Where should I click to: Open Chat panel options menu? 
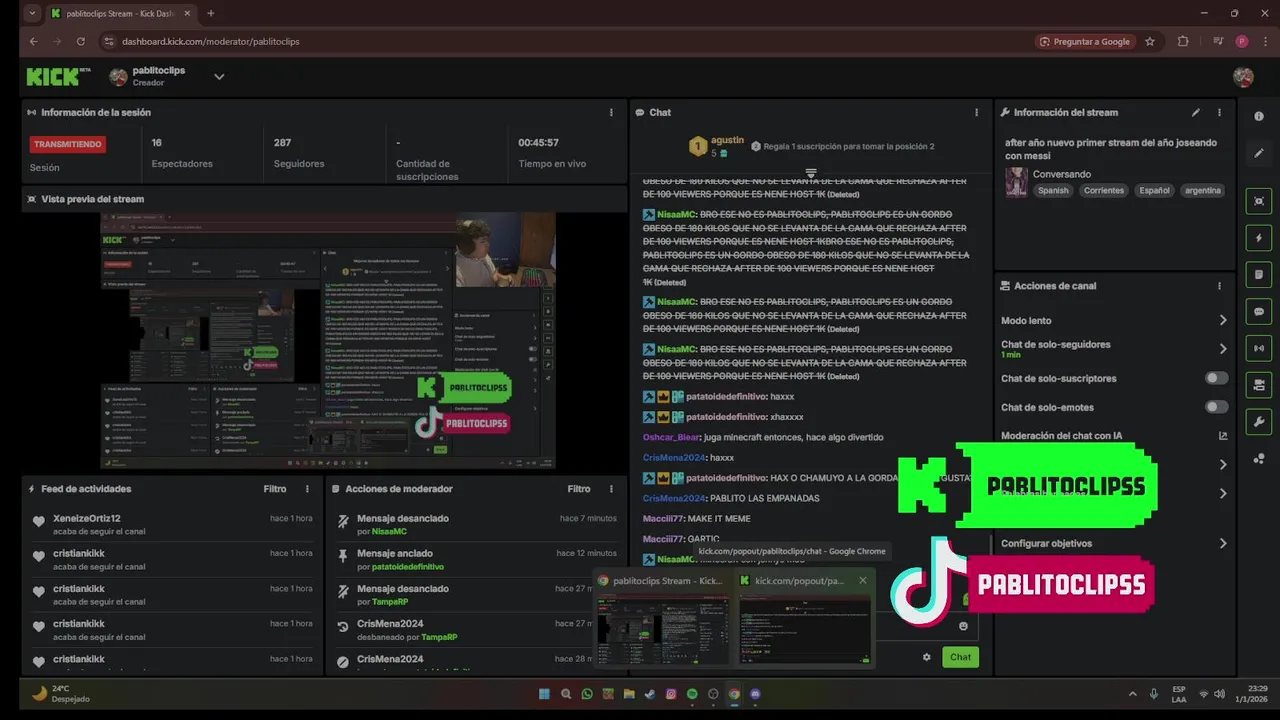coord(976,112)
